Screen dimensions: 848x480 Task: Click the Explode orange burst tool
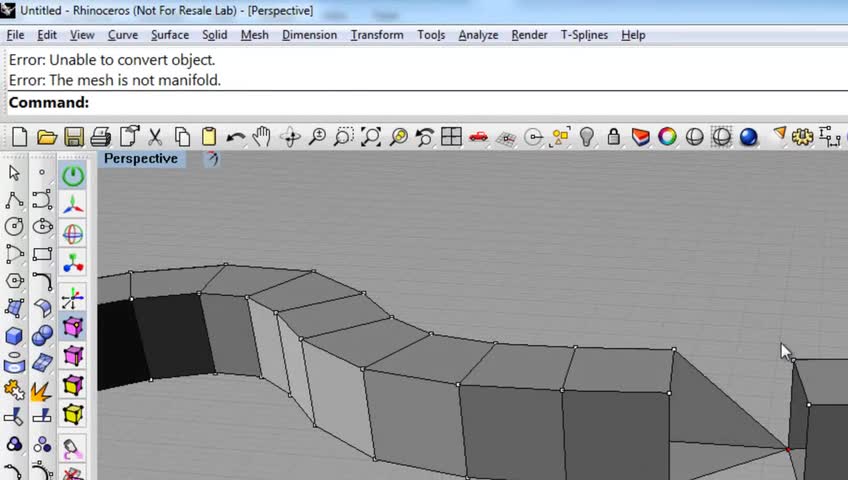coord(41,390)
